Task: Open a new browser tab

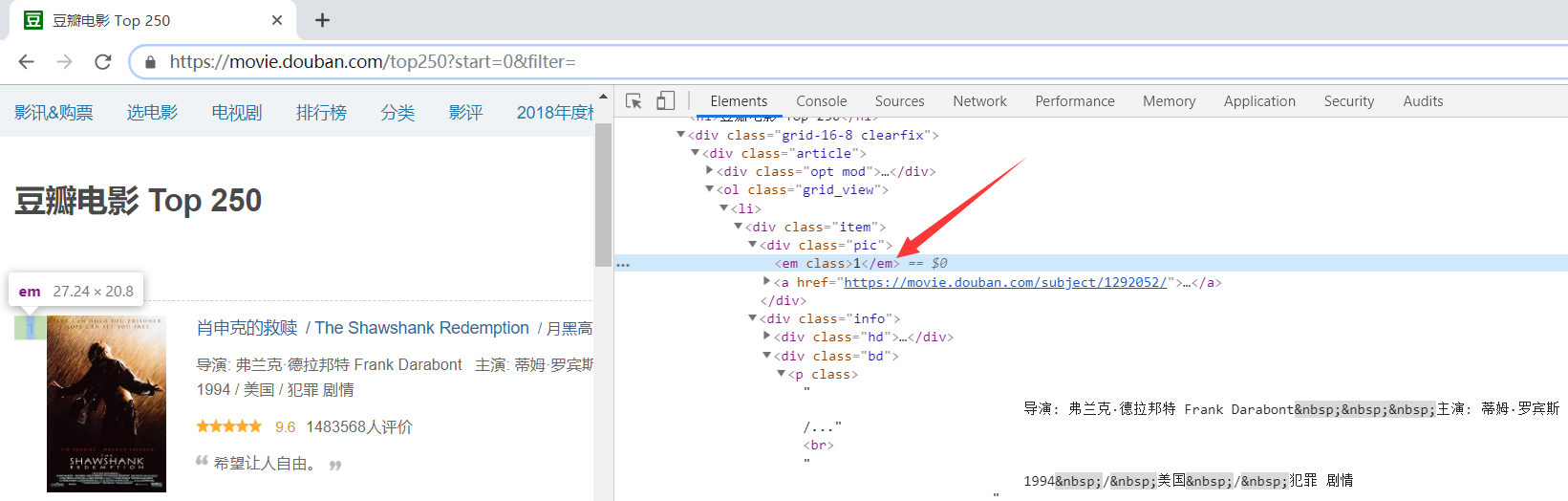Action: coord(323,20)
